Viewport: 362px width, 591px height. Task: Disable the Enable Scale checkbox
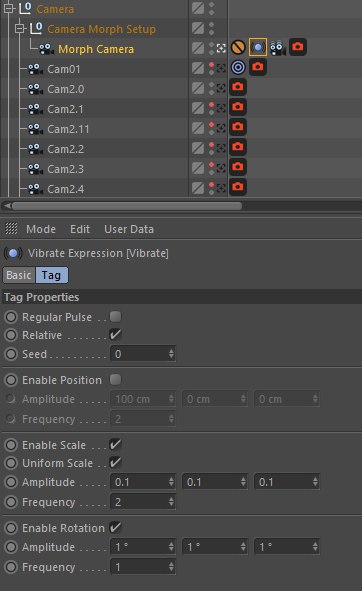point(115,444)
